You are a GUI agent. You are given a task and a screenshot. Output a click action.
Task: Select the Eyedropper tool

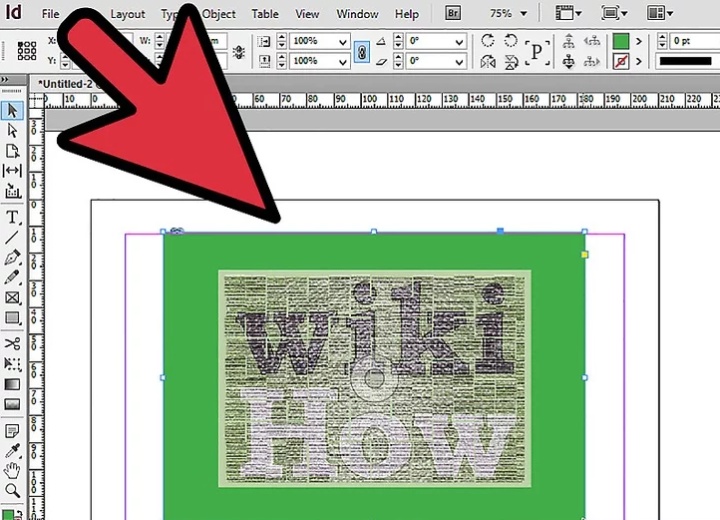point(12,451)
